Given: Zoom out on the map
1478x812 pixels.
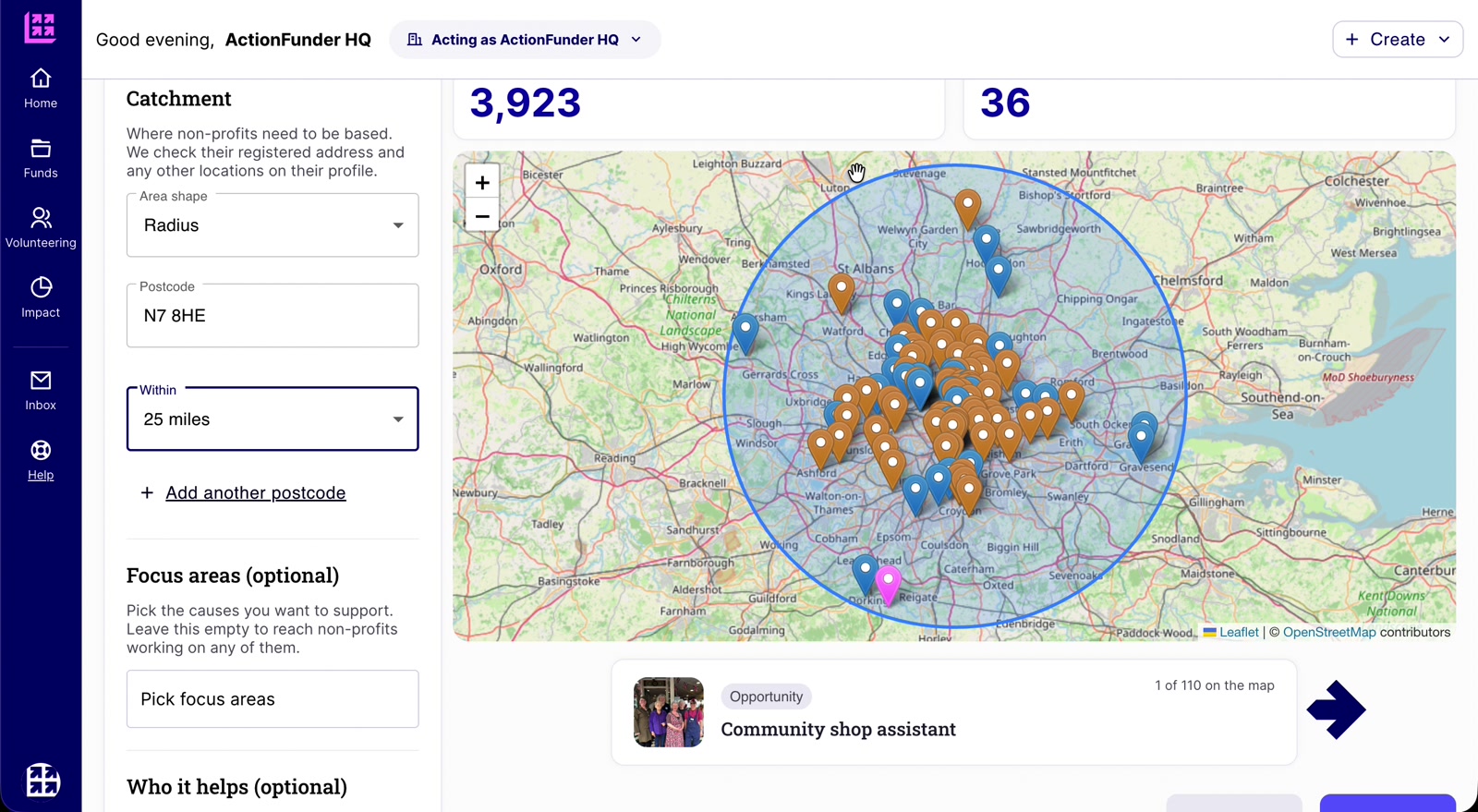Looking at the screenshot, I should tap(482, 215).
